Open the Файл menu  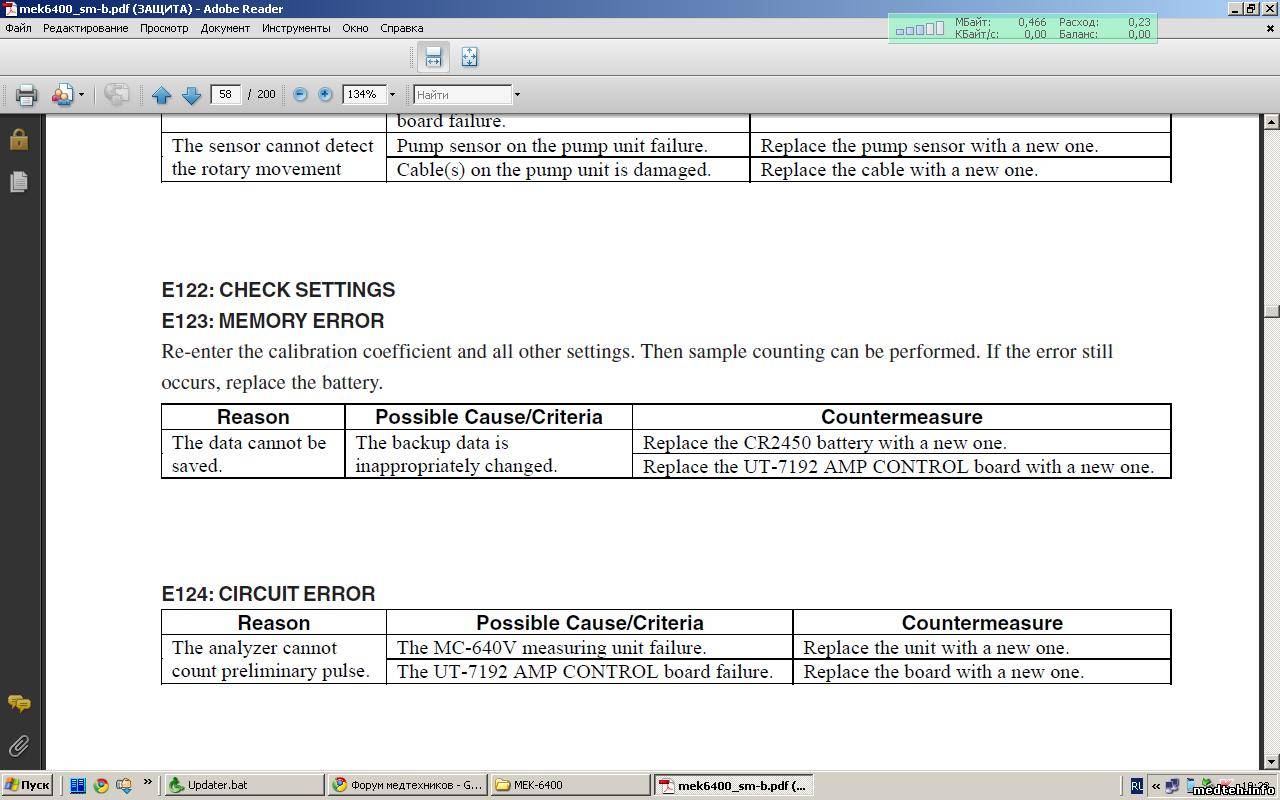tap(18, 28)
